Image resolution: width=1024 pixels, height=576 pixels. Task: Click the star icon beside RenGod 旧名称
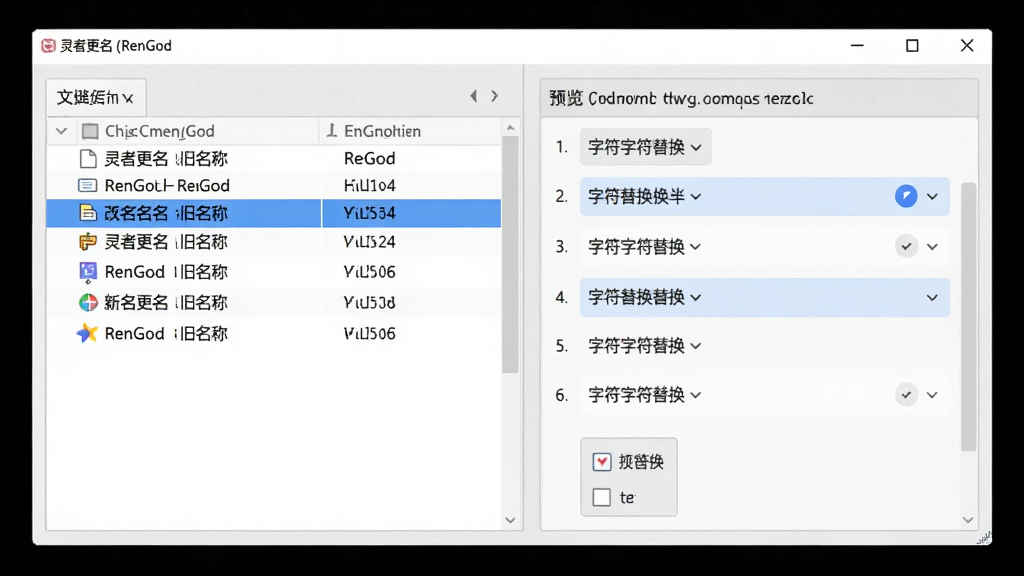(x=88, y=333)
